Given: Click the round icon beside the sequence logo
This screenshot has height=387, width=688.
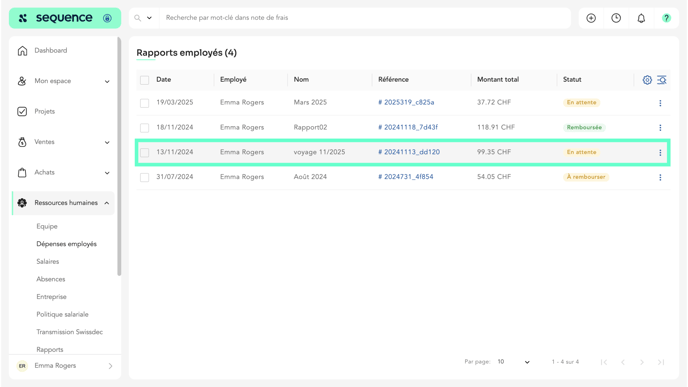Looking at the screenshot, I should [107, 18].
